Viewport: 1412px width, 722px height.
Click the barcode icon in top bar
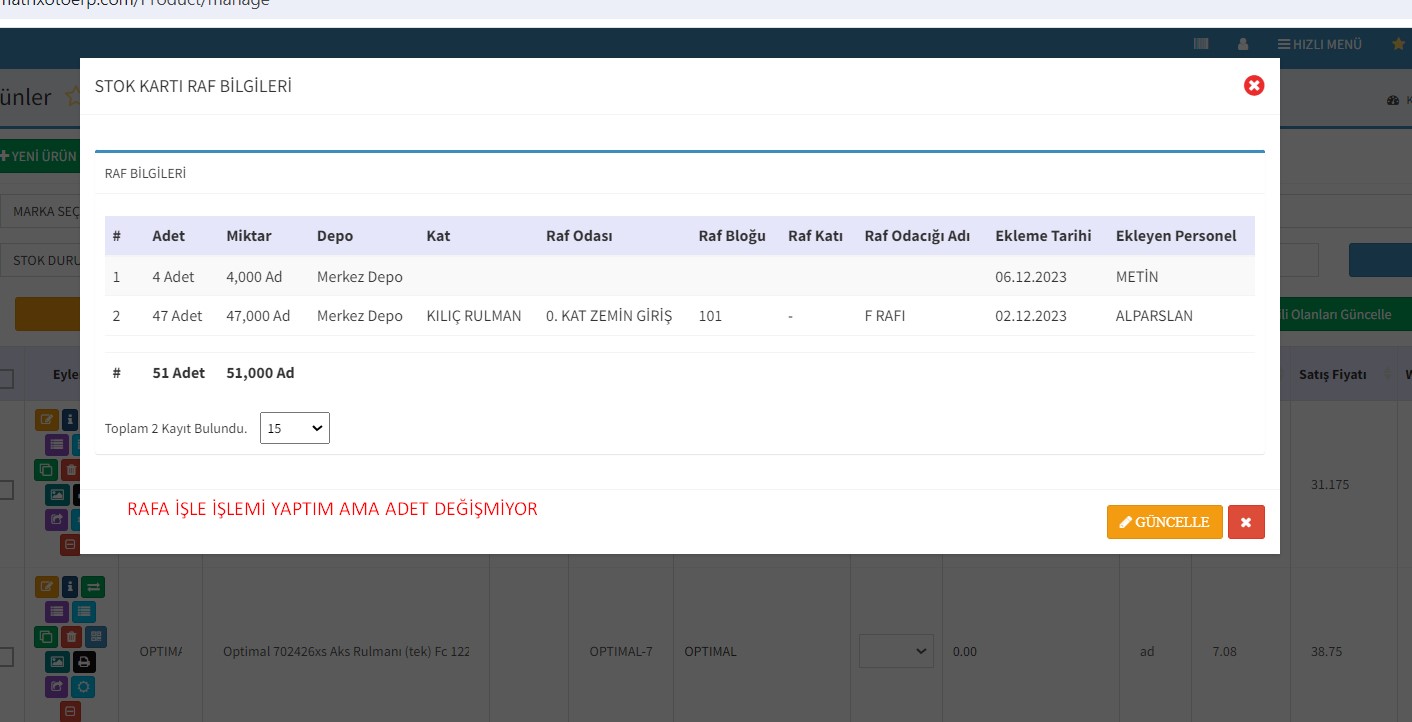tap(1201, 44)
